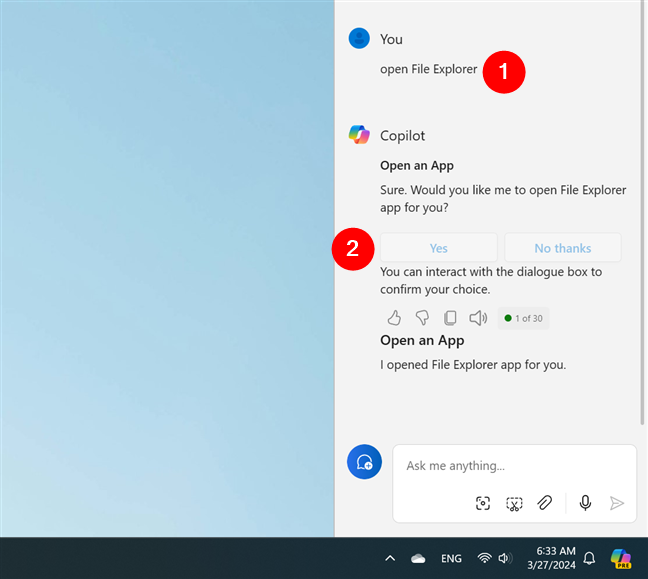The image size is (648, 579).
Task: Click the thumbs down feedback icon
Action: pos(422,318)
